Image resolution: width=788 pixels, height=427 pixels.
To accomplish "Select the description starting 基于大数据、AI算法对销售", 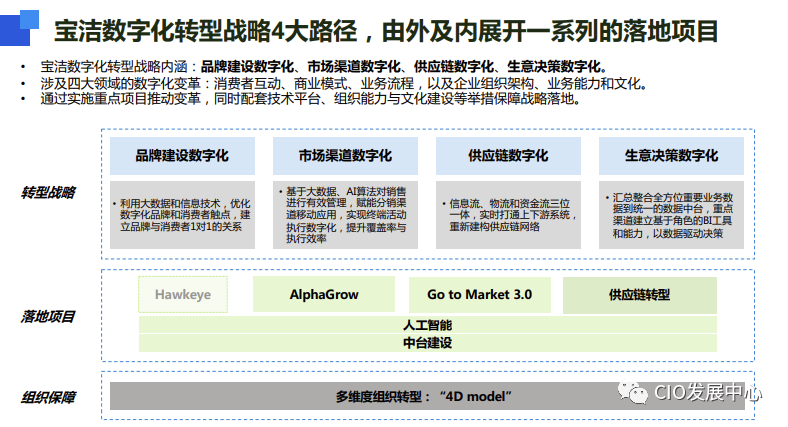I will click(345, 215).
